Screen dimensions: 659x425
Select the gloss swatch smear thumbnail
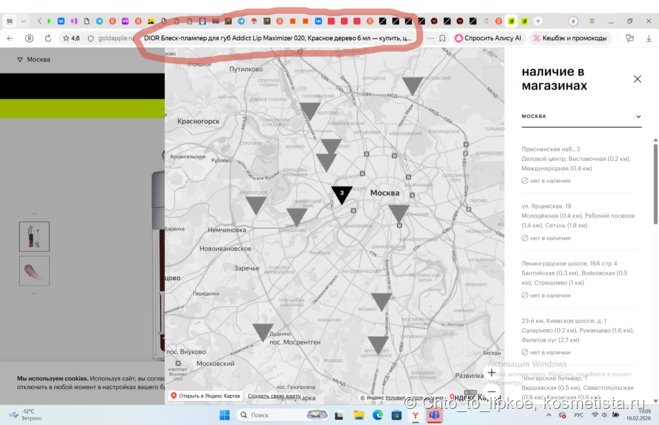pyautogui.click(x=34, y=271)
